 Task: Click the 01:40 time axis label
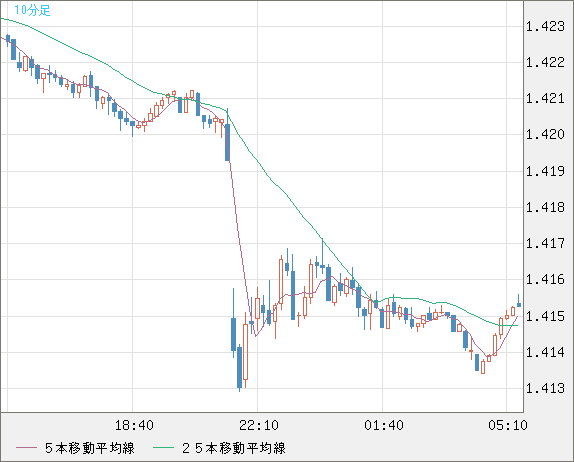click(384, 425)
